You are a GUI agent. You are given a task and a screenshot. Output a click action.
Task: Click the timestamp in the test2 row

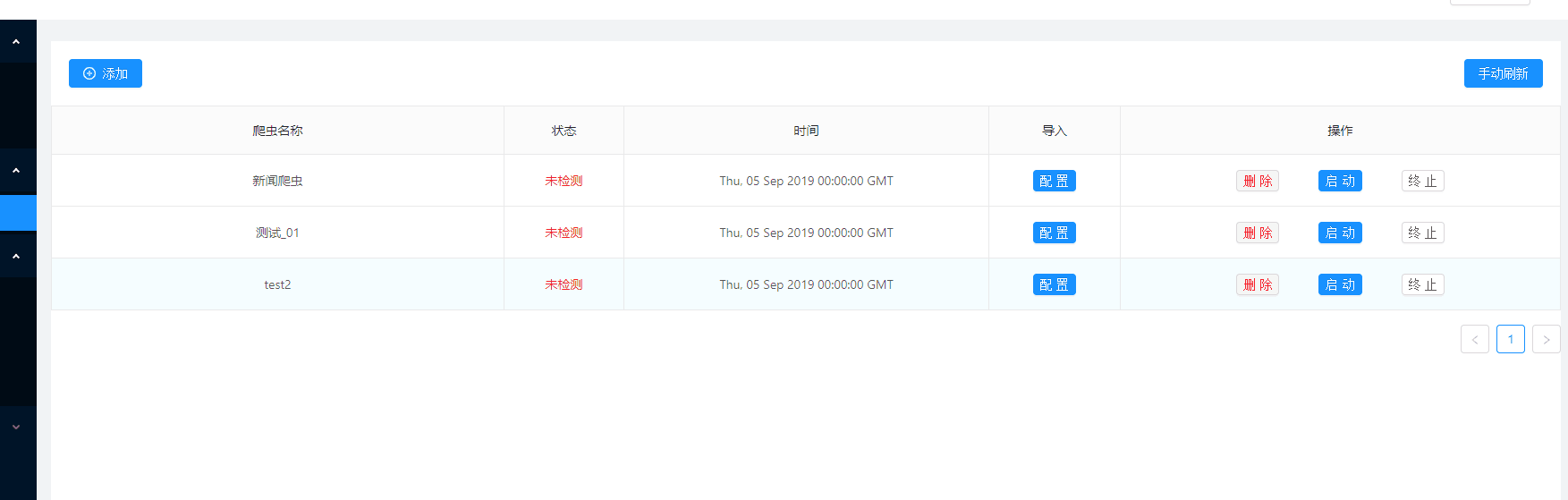coord(806,284)
